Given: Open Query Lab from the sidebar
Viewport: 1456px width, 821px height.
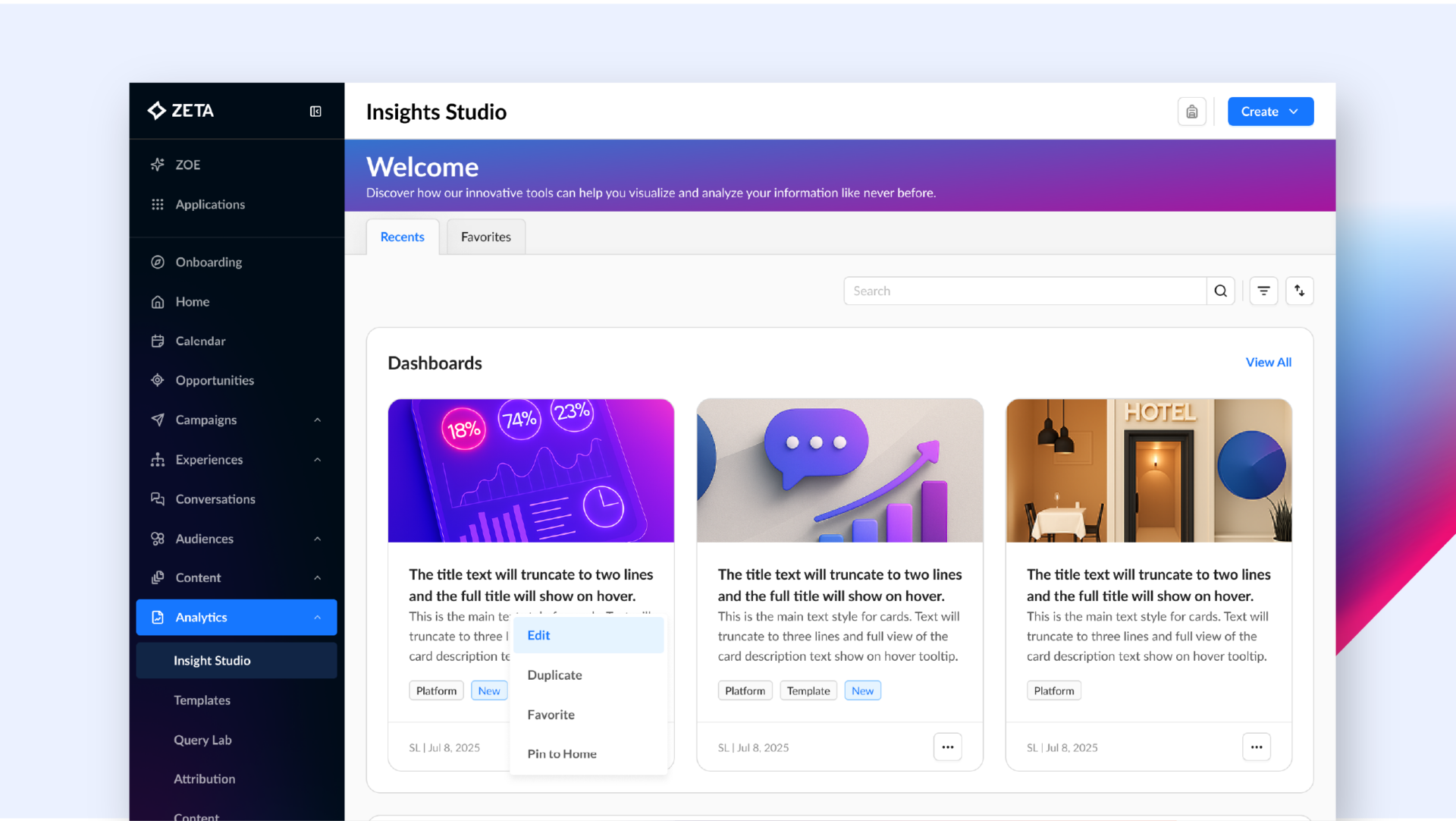Looking at the screenshot, I should 202,740.
